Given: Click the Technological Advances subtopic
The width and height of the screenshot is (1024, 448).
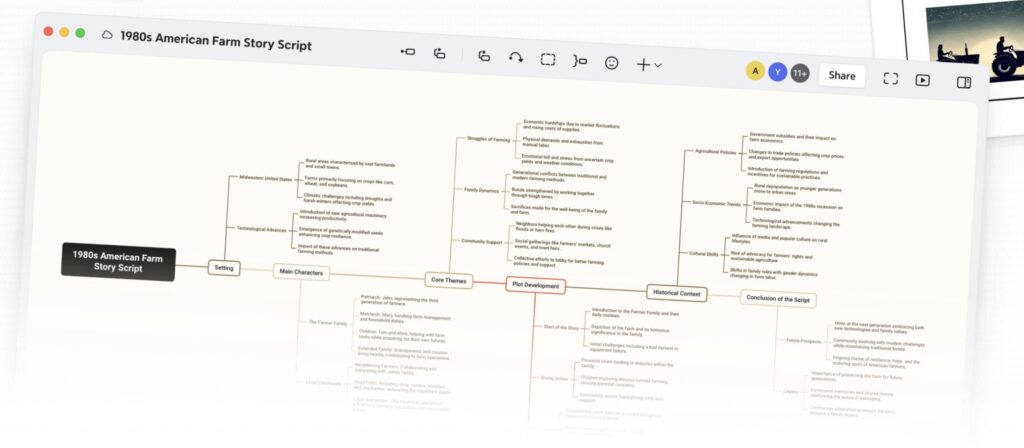Looking at the screenshot, I should click(x=262, y=229).
